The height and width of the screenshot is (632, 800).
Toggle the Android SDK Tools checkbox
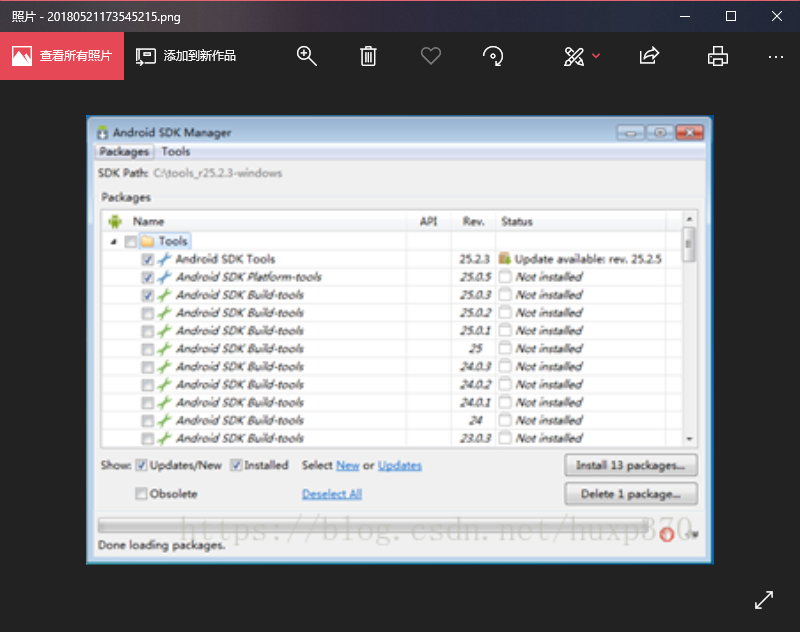pos(147,259)
